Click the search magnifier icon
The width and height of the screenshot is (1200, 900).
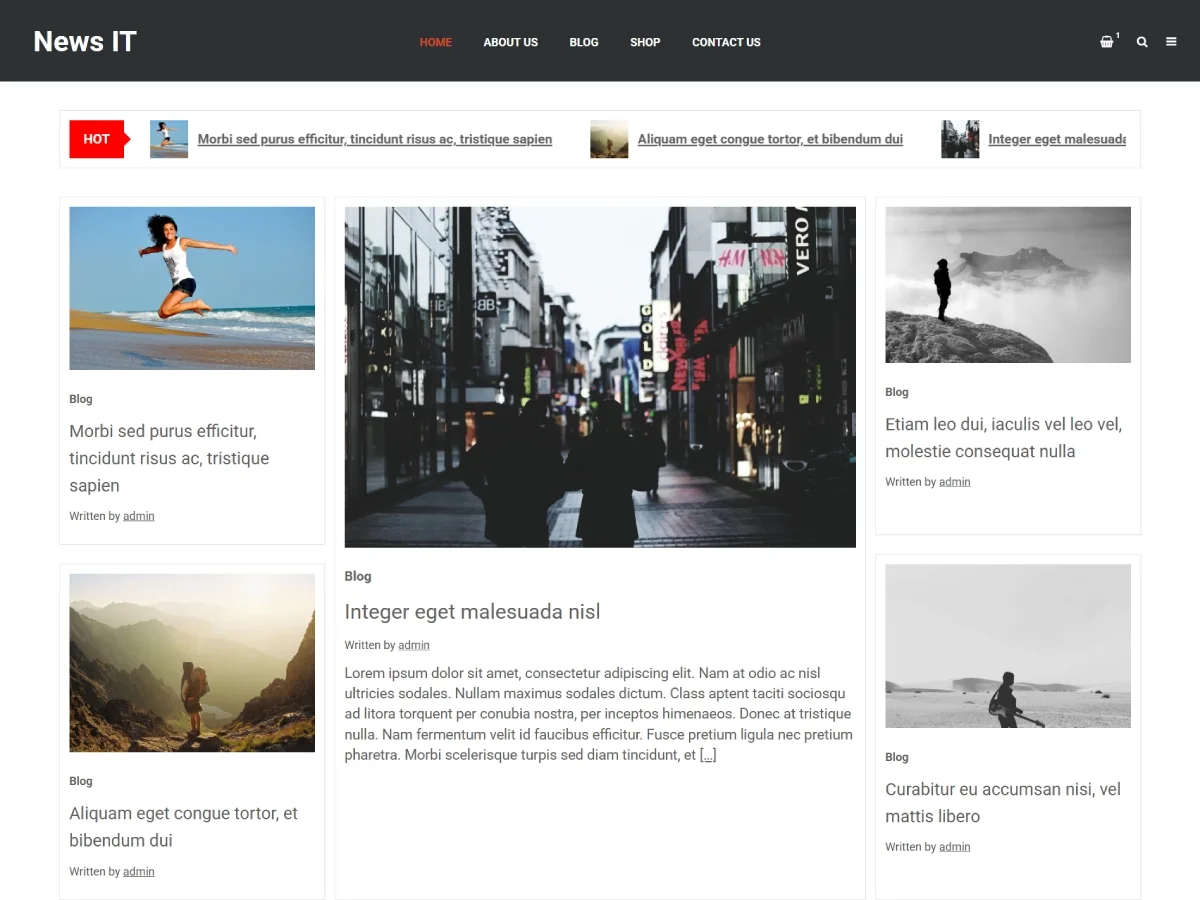point(1142,42)
